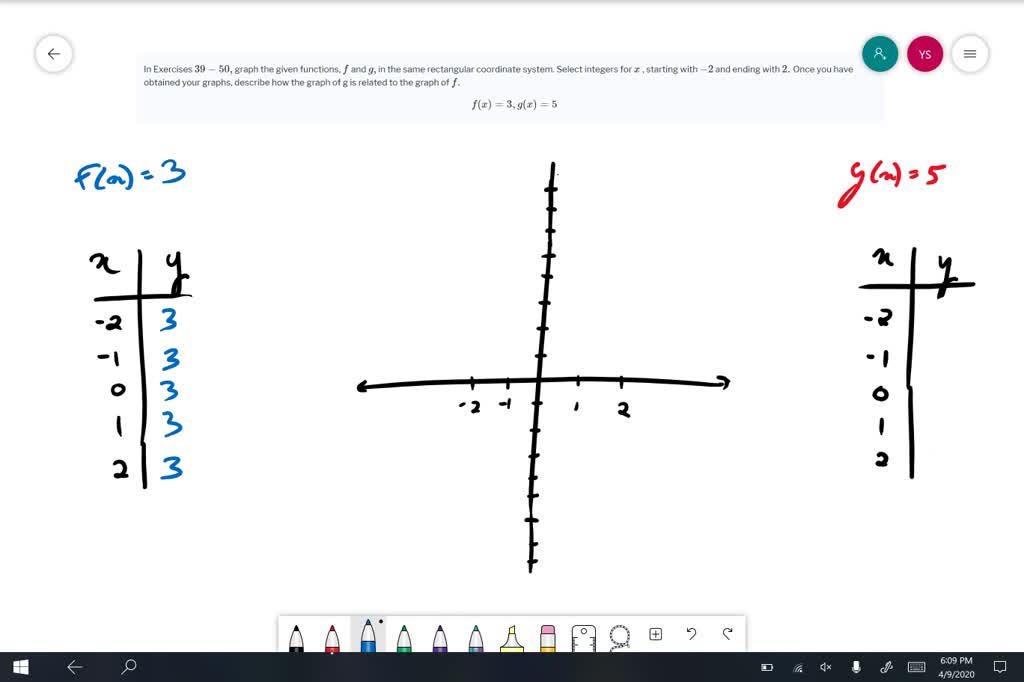
Task: Pick the purple pencil tool
Action: 439,637
